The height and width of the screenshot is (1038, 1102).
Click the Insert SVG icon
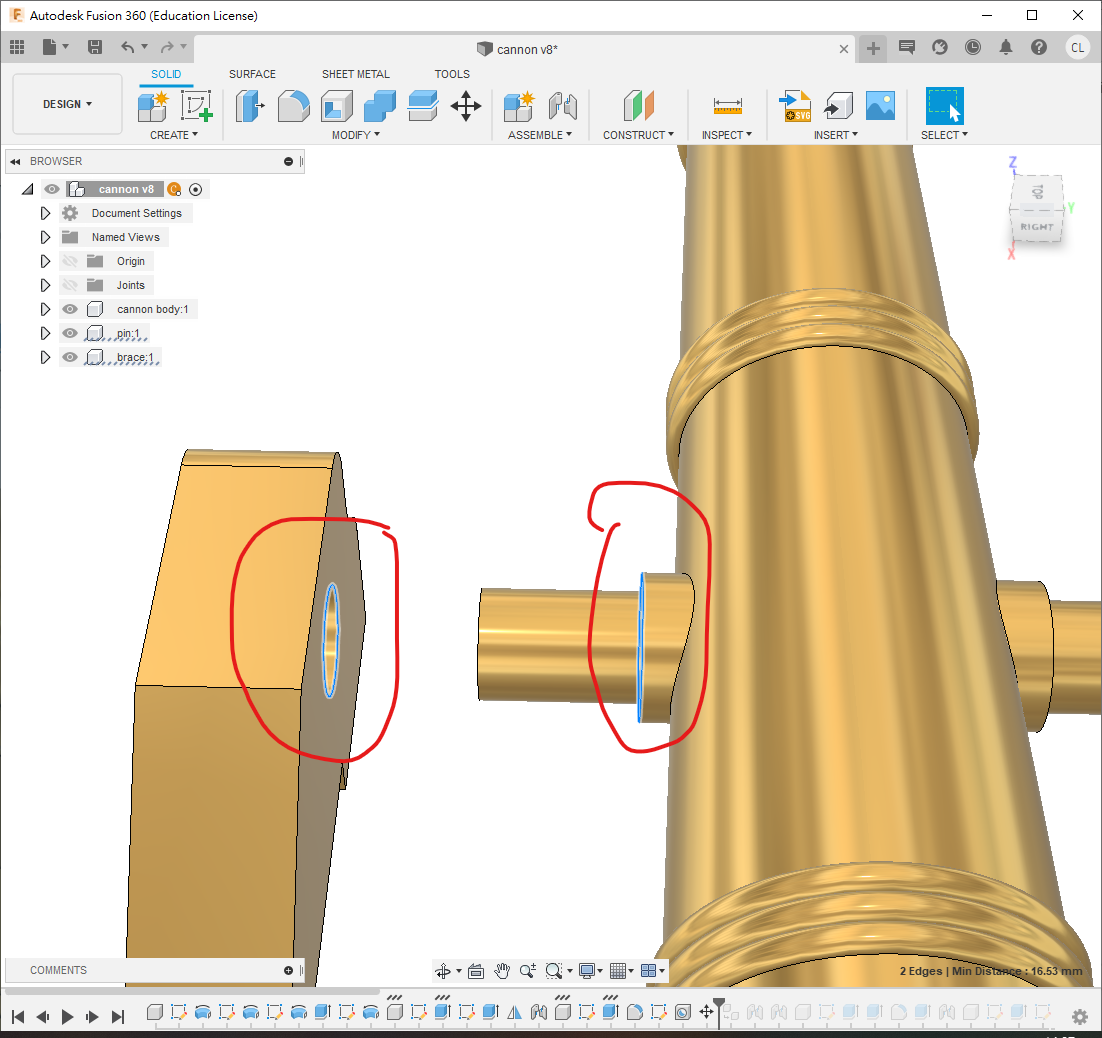(796, 105)
